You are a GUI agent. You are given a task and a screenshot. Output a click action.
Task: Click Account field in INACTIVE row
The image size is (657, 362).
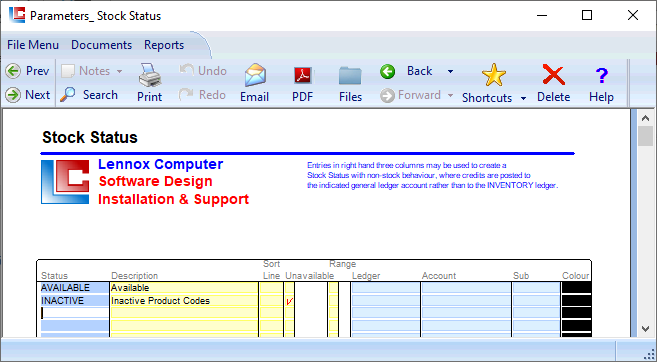pos(466,301)
